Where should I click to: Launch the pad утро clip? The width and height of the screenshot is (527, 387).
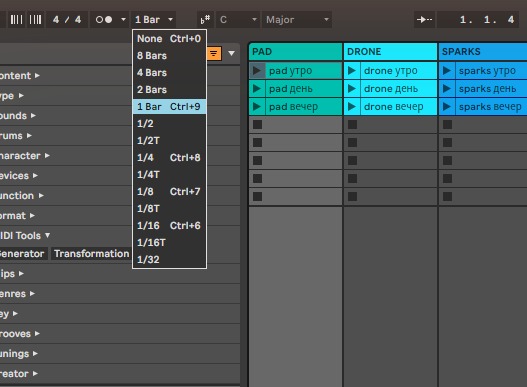pos(257,71)
